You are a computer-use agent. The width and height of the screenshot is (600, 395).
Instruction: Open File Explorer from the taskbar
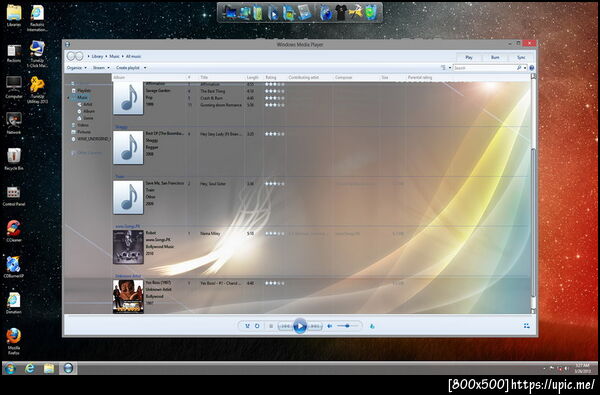49,368
